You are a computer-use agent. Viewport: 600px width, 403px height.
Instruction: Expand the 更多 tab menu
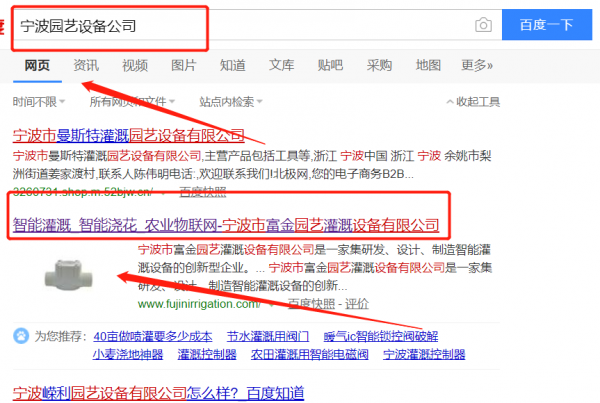[x=477, y=65]
